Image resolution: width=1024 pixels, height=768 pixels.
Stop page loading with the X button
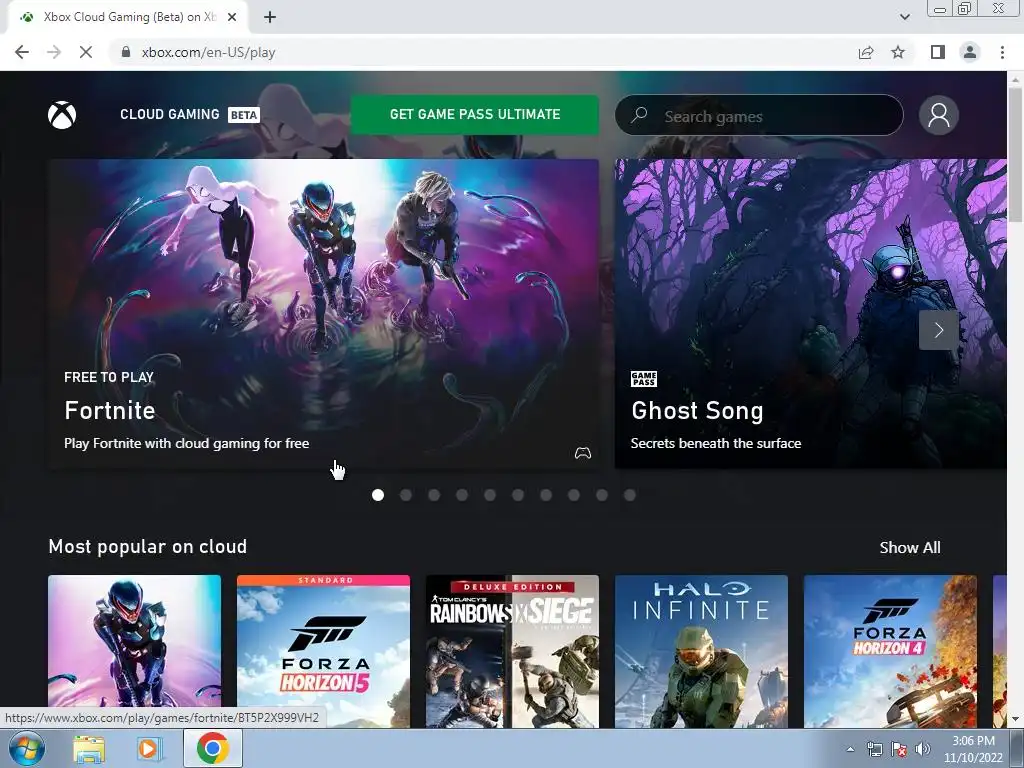coord(86,52)
